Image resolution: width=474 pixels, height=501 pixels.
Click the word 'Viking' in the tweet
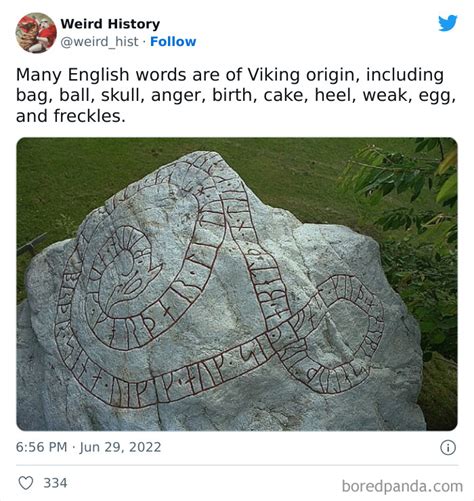pyautogui.click(x=273, y=75)
